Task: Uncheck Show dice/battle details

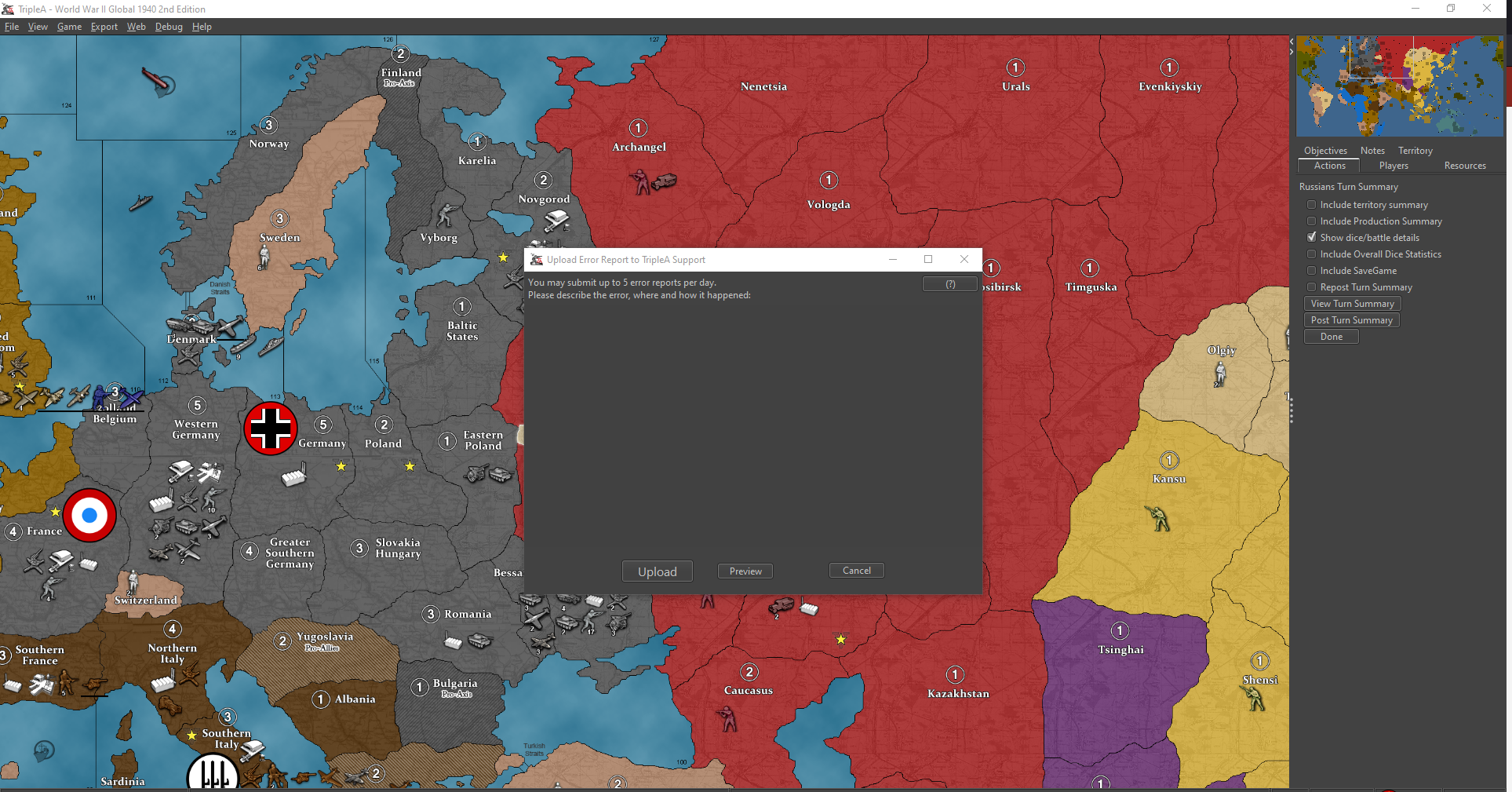Action: [x=1311, y=238]
